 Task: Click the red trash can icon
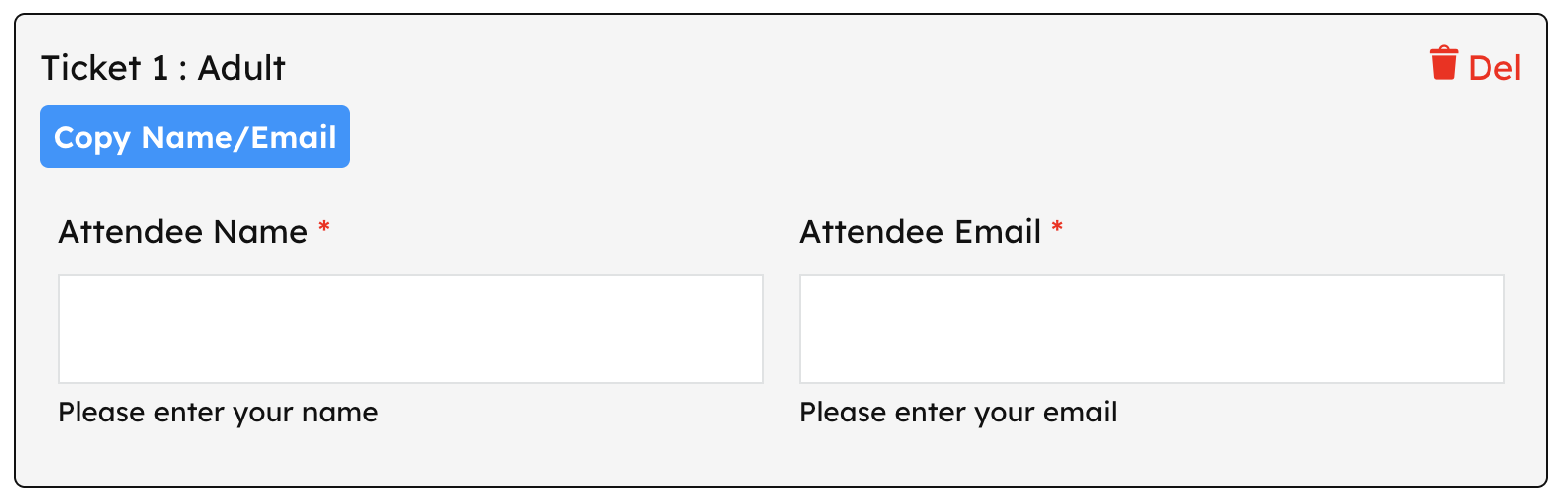pos(1443,64)
